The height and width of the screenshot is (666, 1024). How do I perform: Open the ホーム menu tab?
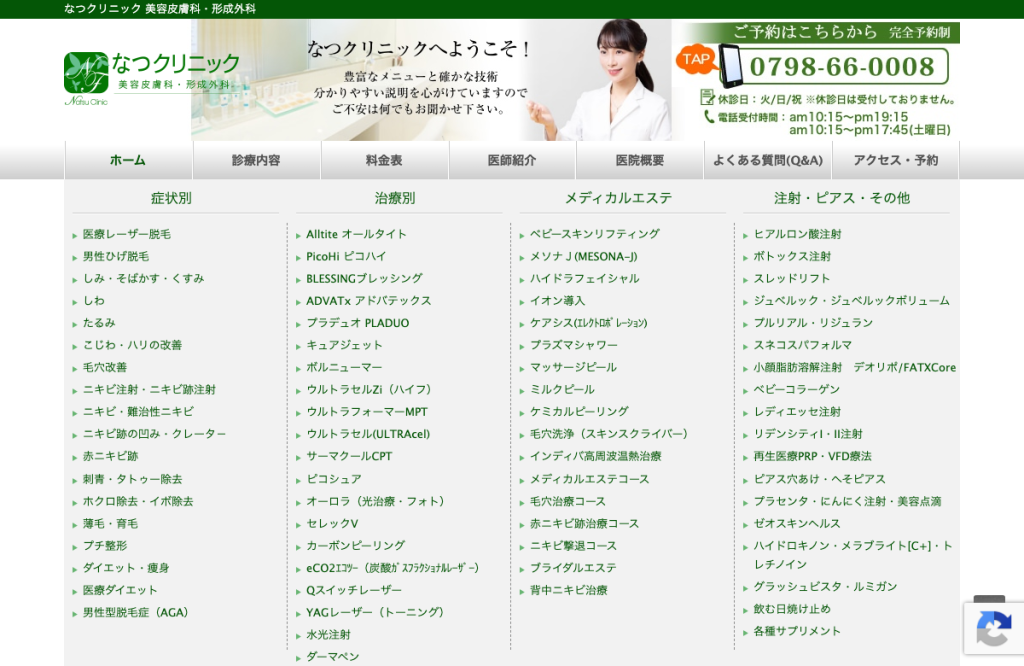point(128,160)
